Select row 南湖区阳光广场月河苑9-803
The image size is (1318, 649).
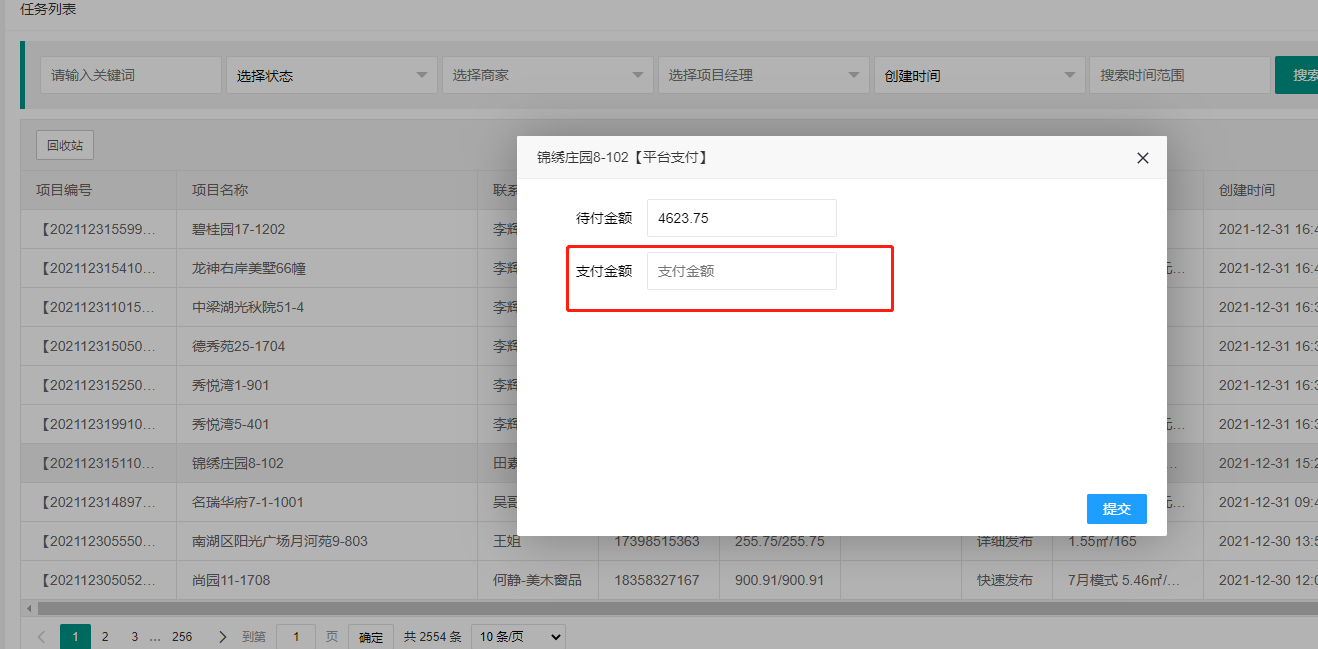pyautogui.click(x=280, y=541)
